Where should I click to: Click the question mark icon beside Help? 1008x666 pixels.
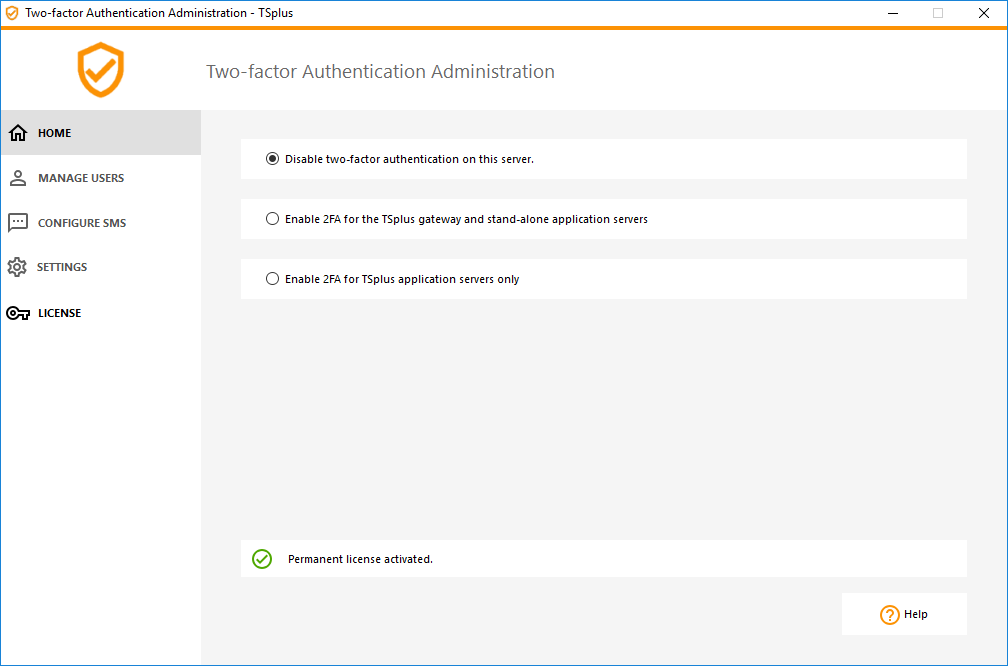click(x=890, y=614)
